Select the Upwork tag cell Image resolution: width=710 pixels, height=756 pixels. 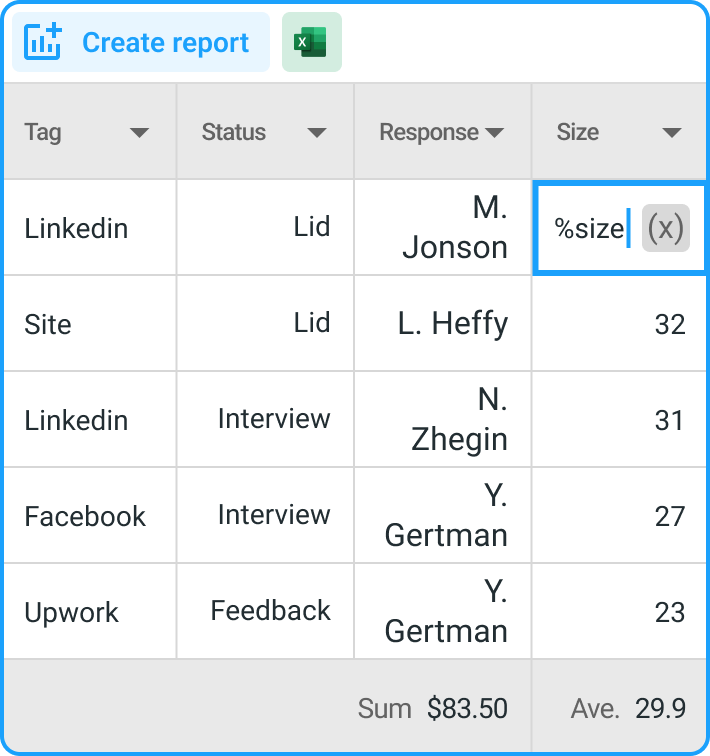tap(90, 612)
